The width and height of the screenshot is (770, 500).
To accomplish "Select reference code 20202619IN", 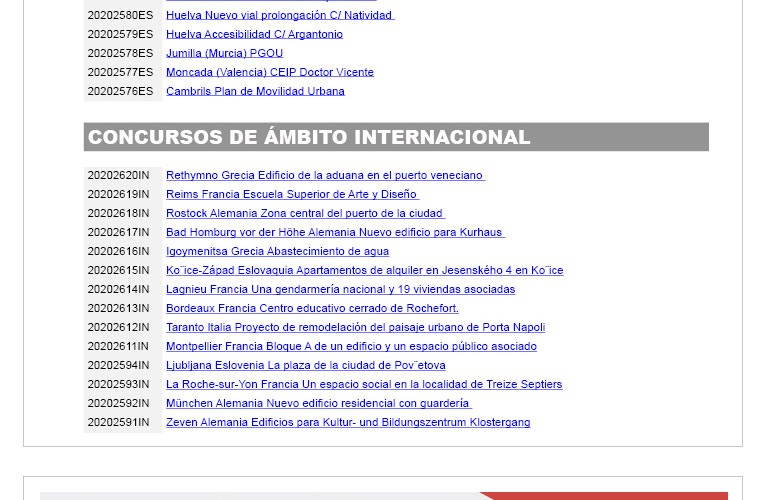I will point(118,194).
